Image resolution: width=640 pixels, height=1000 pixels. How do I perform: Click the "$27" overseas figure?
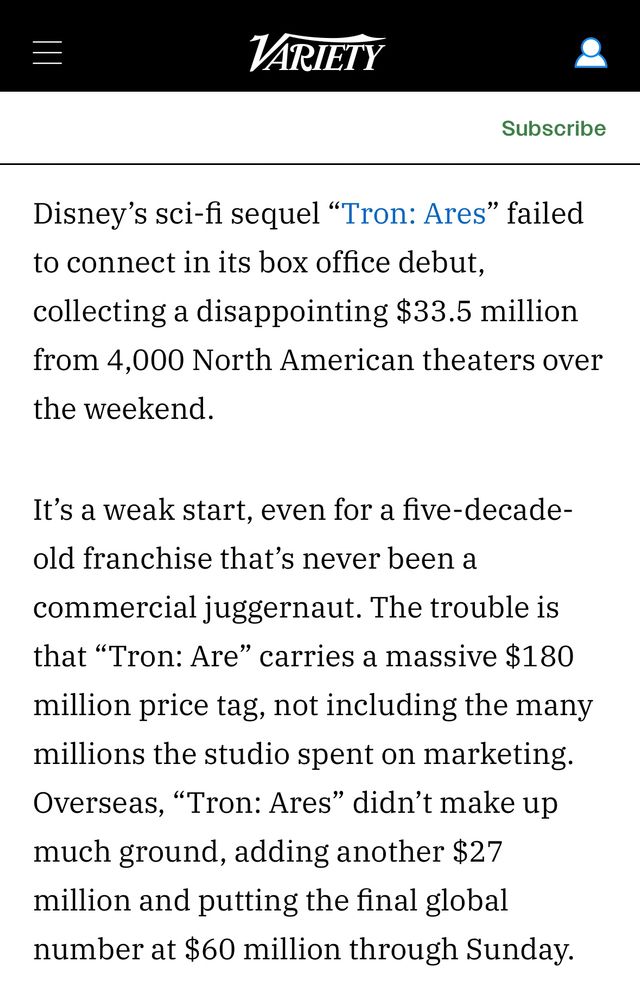[x=477, y=851]
